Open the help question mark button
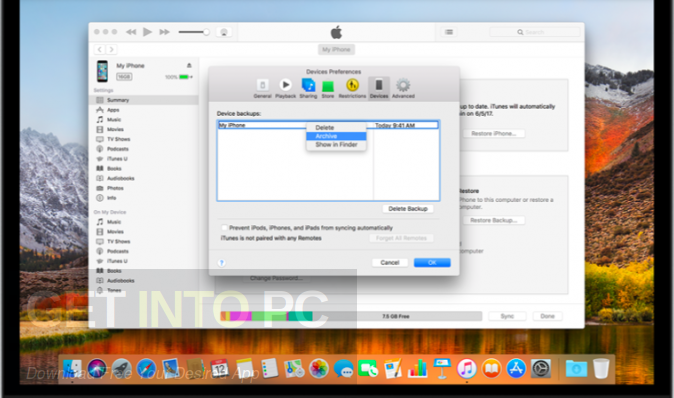Screen dimensions: 674x398 (222, 263)
